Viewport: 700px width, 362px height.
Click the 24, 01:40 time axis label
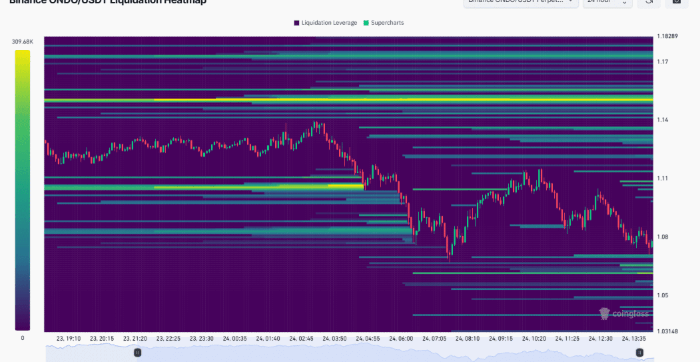pyautogui.click(x=268, y=339)
